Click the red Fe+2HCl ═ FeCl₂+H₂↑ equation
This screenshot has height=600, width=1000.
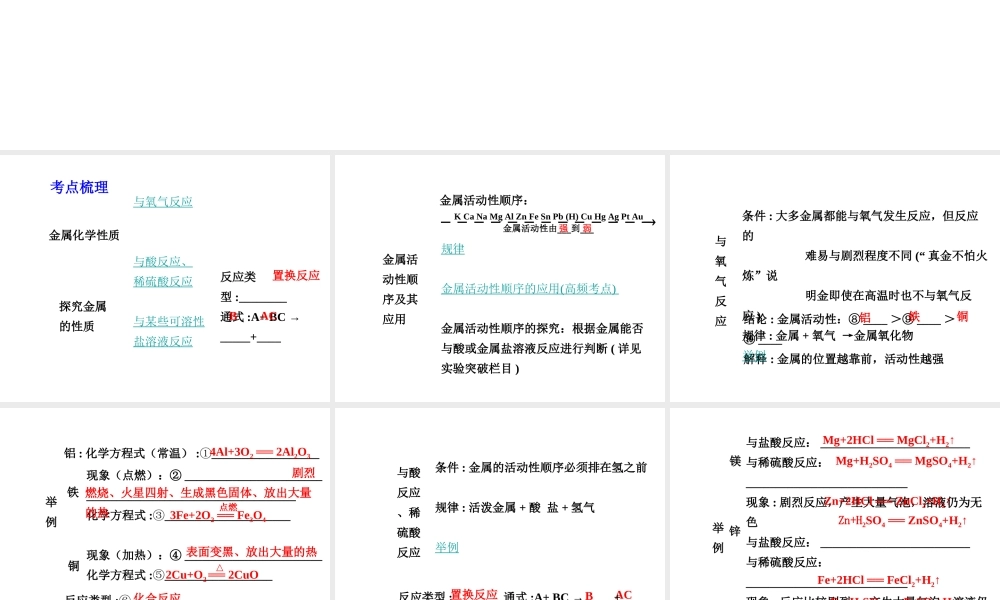[x=878, y=580]
